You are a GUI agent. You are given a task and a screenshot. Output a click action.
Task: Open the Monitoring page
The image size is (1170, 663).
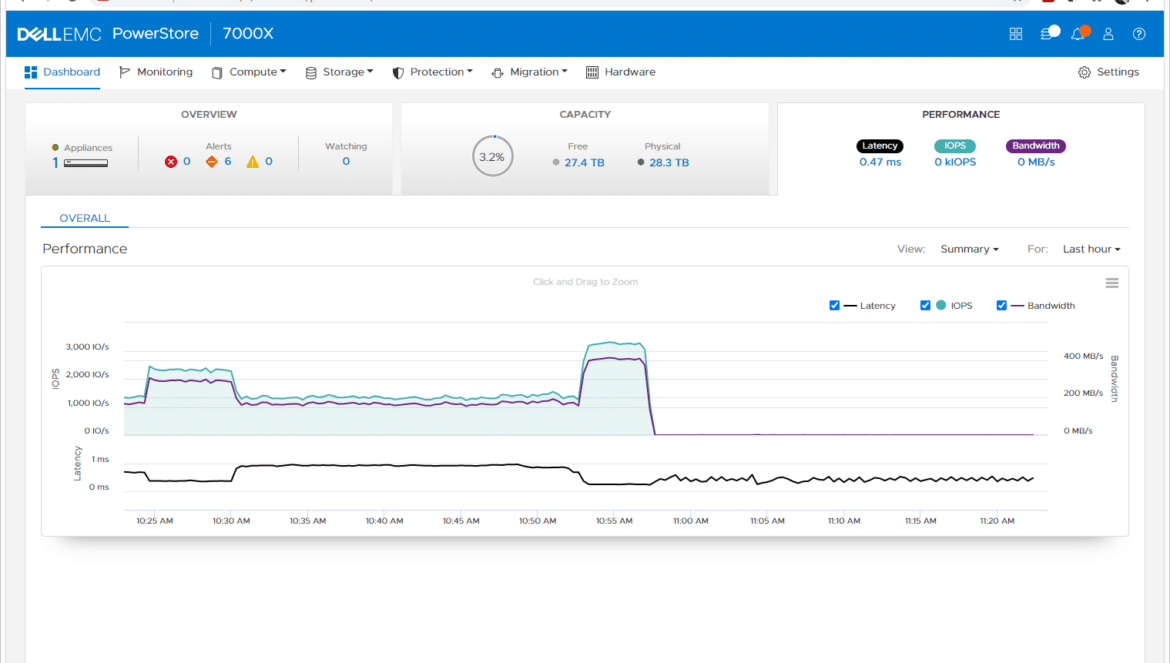point(156,72)
